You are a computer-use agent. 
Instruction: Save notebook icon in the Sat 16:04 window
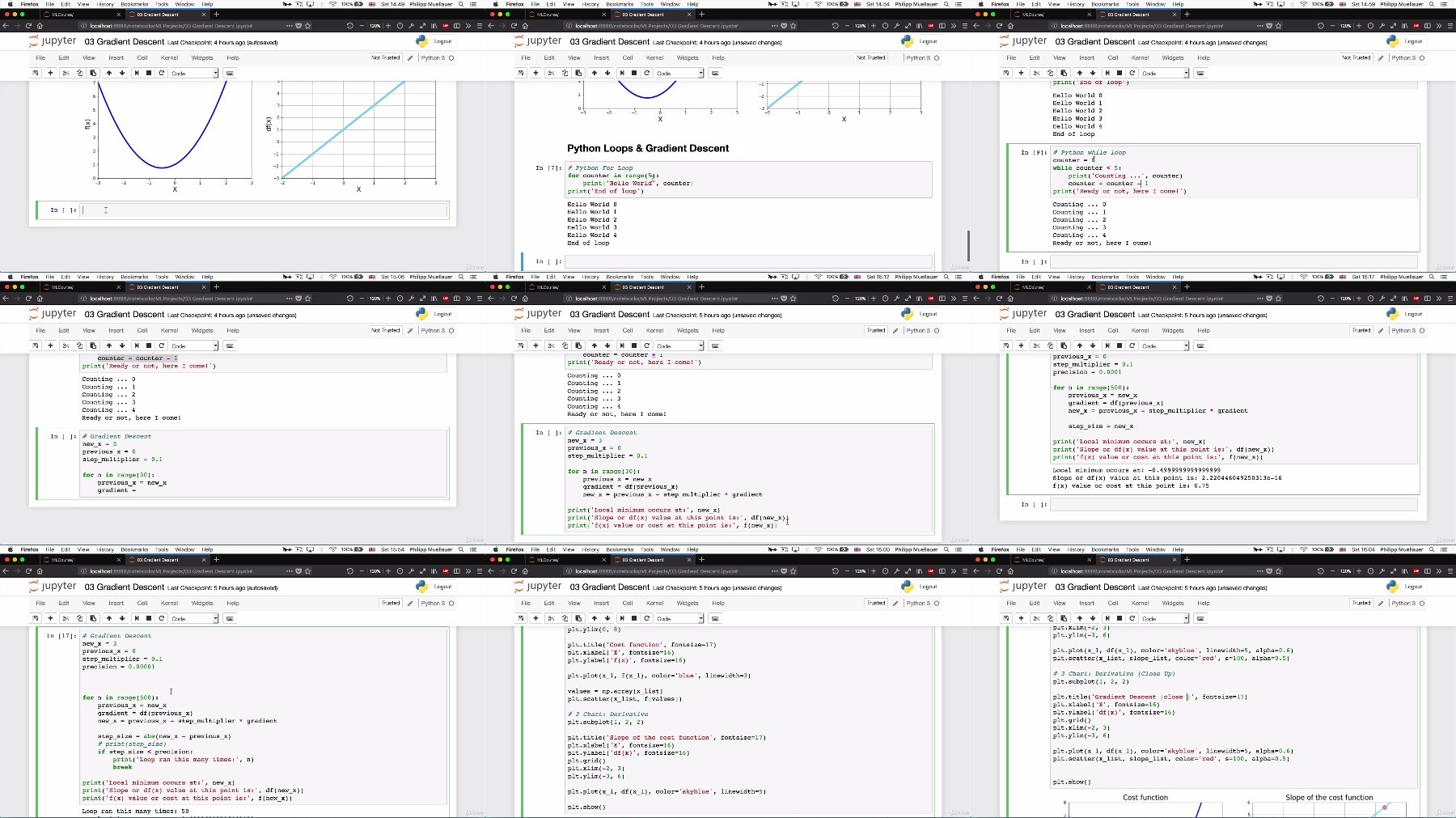(x=1006, y=618)
